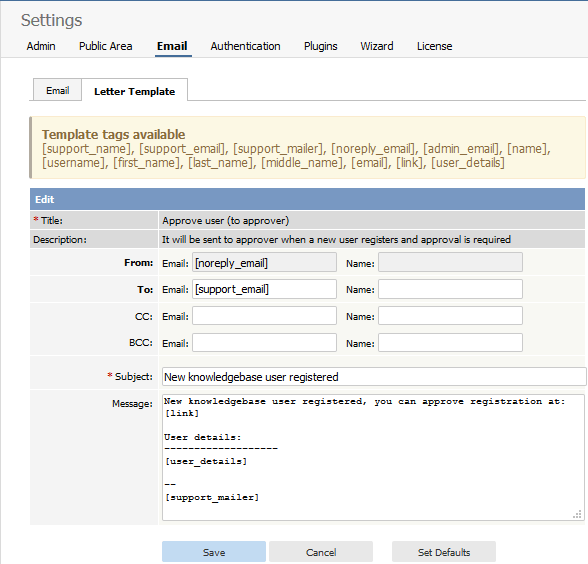Click the BCC email field
588x564 pixels.
(264, 343)
